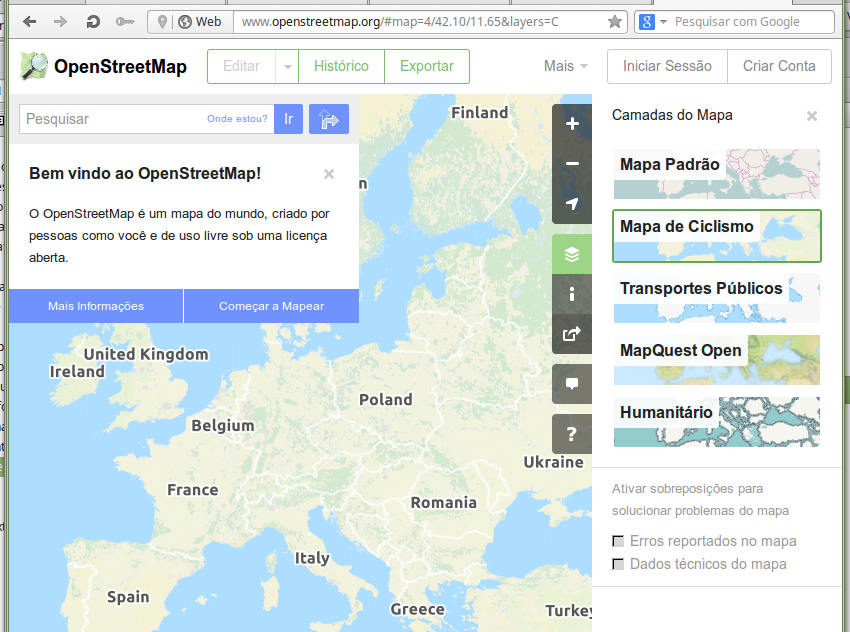Click the Pesquisar search field
Image resolution: width=850 pixels, height=632 pixels.
click(120, 119)
